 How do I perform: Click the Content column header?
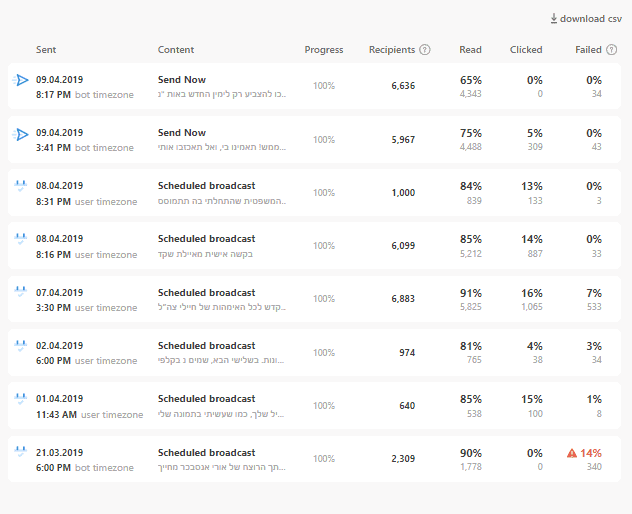(x=176, y=50)
